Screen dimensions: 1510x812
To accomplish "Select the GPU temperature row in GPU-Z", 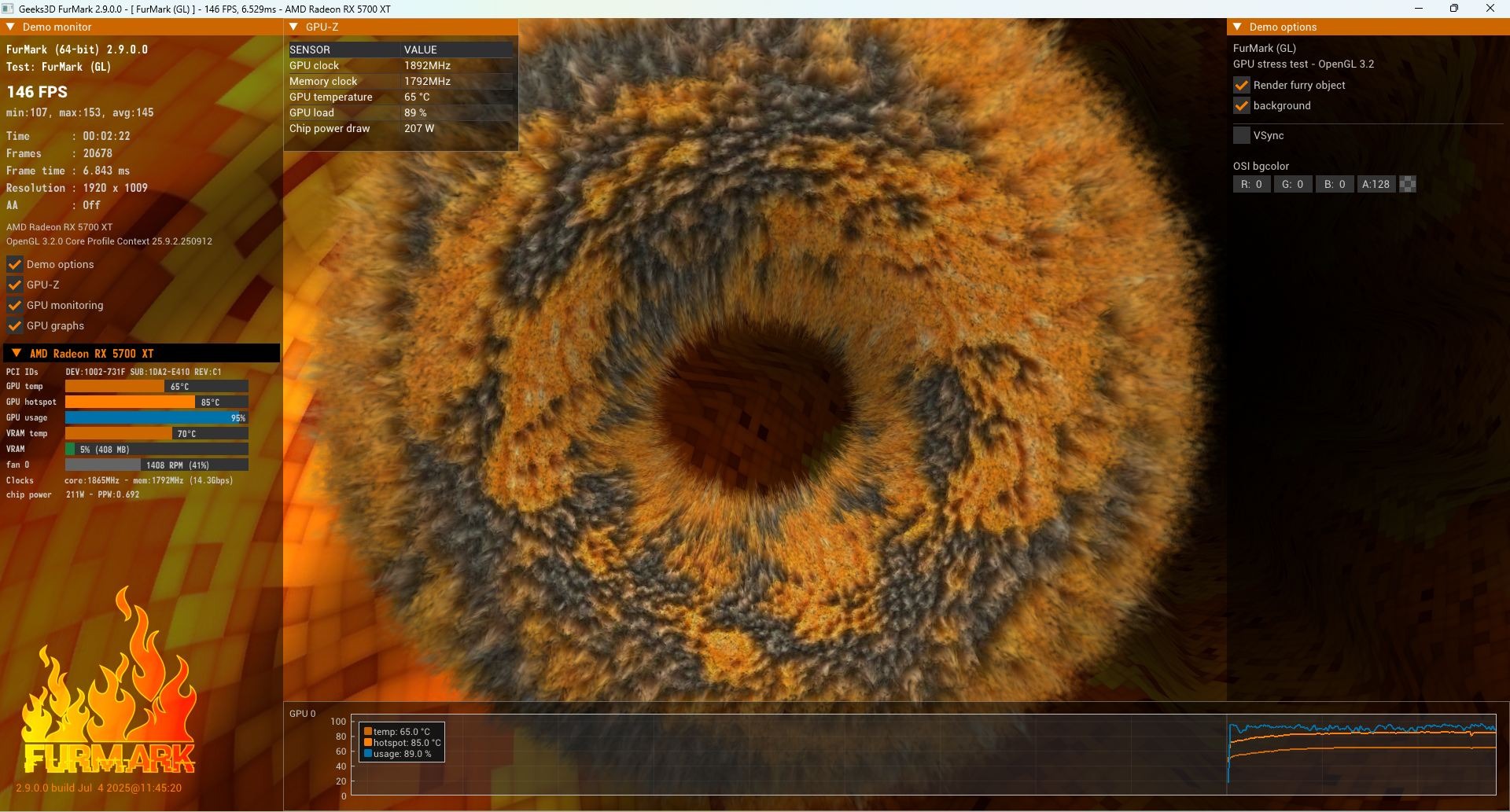I will [401, 97].
